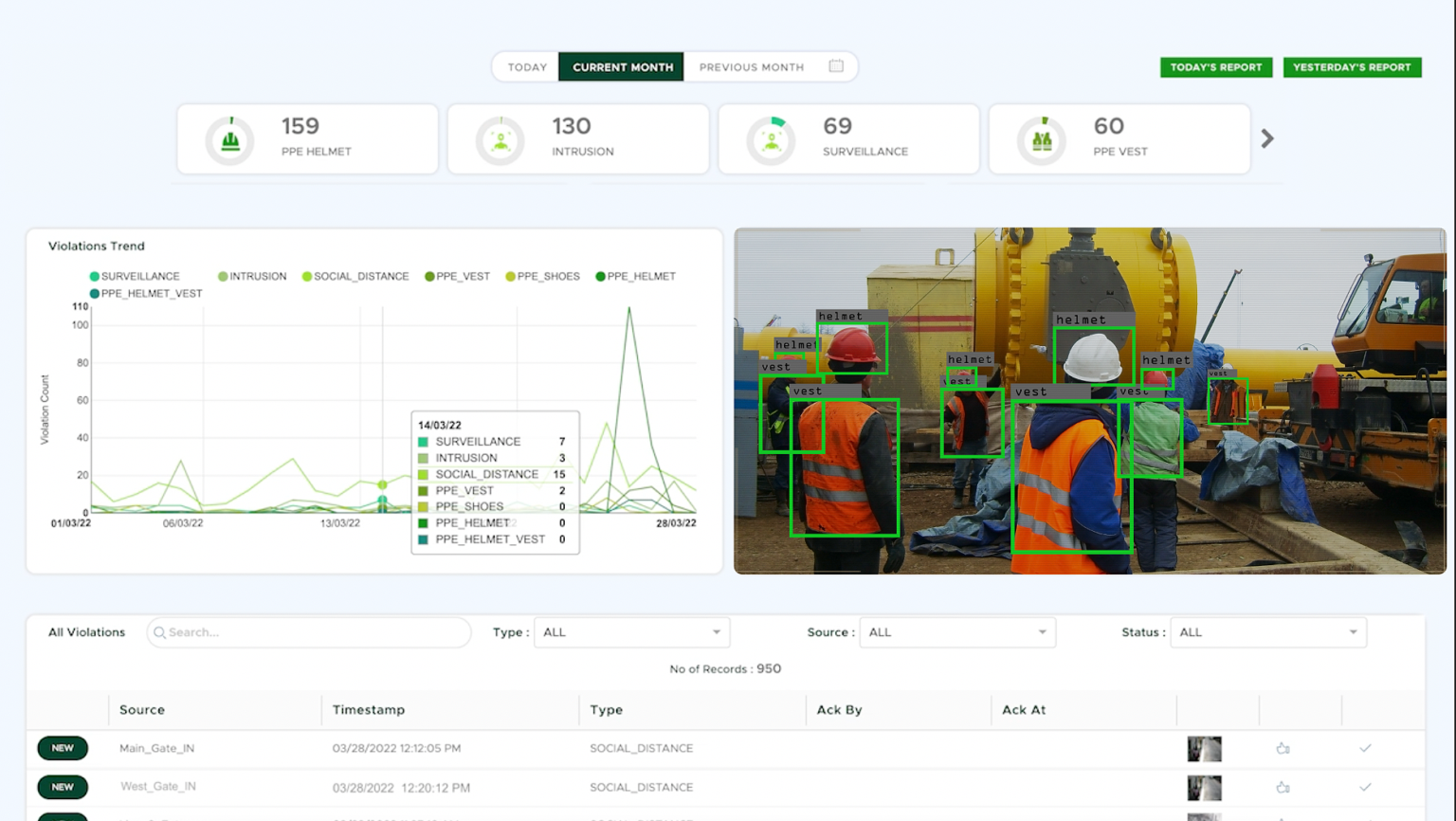
Task: Click the checkmark icon on West_Gate_IN row
Action: click(1366, 787)
